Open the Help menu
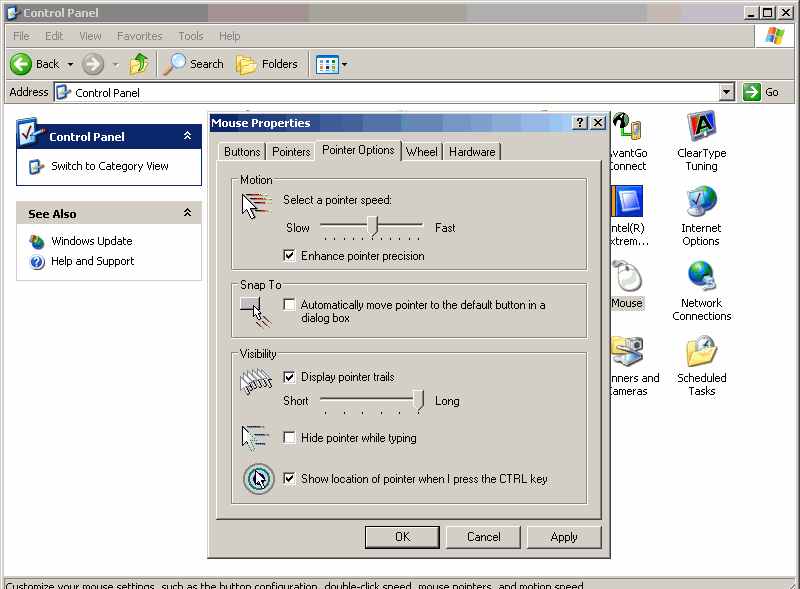Viewport: 800px width, 589px height. (x=230, y=36)
